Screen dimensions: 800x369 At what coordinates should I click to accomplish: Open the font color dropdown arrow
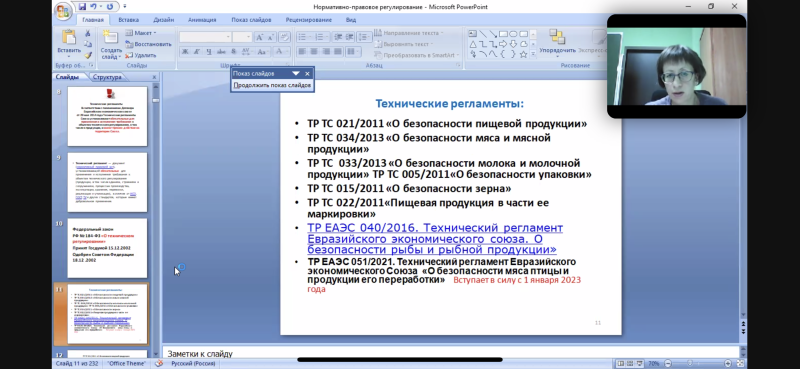click(287, 52)
